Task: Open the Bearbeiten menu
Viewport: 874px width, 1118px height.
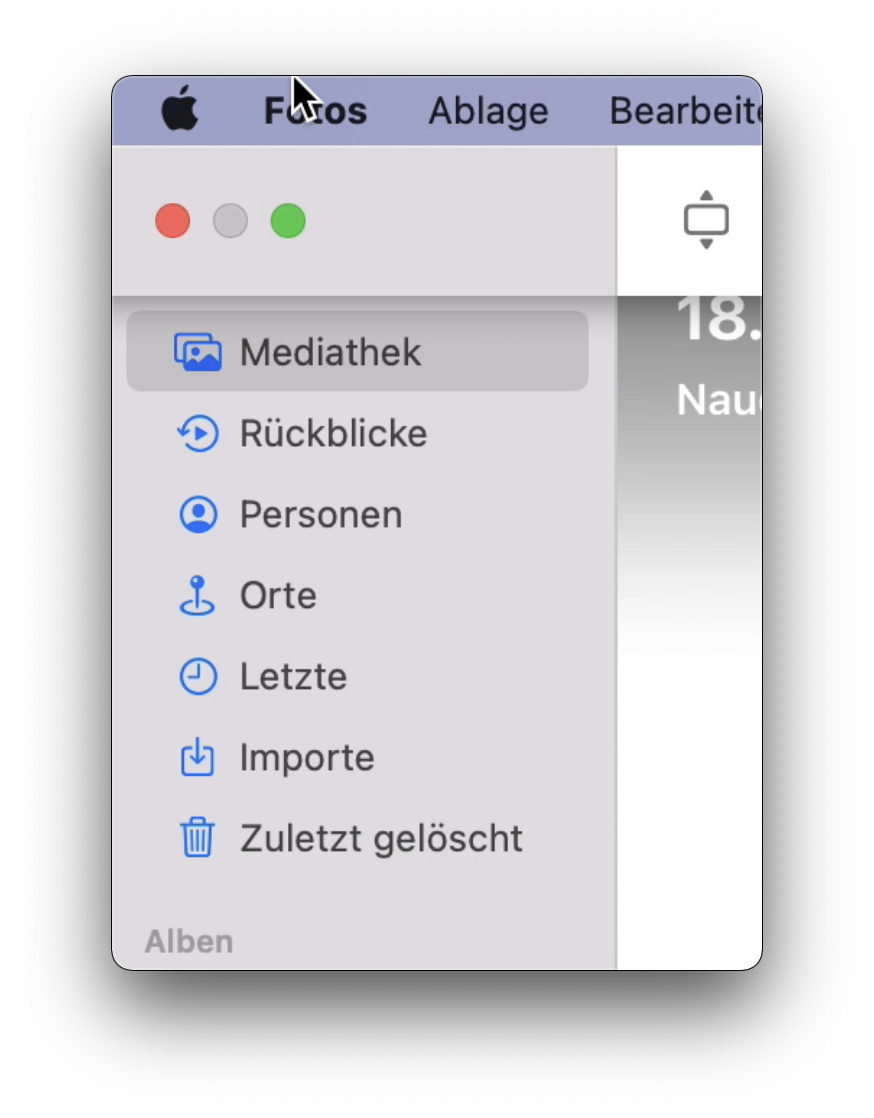Action: click(685, 111)
